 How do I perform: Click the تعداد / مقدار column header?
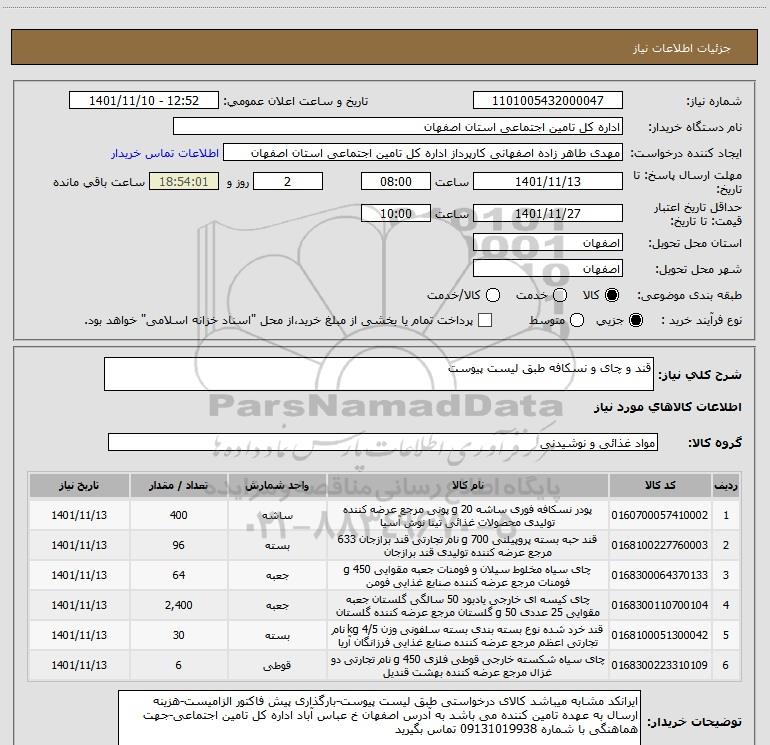coord(179,486)
